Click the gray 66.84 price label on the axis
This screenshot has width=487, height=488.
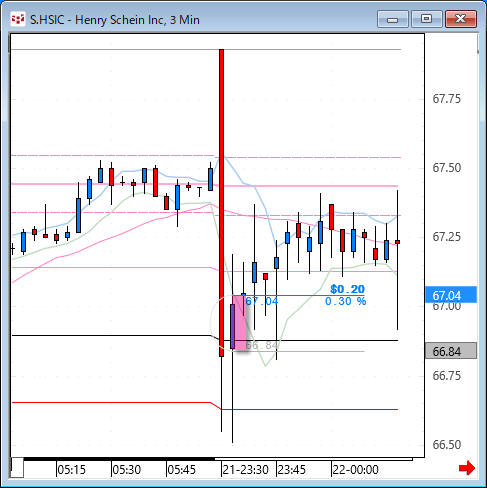pos(451,351)
